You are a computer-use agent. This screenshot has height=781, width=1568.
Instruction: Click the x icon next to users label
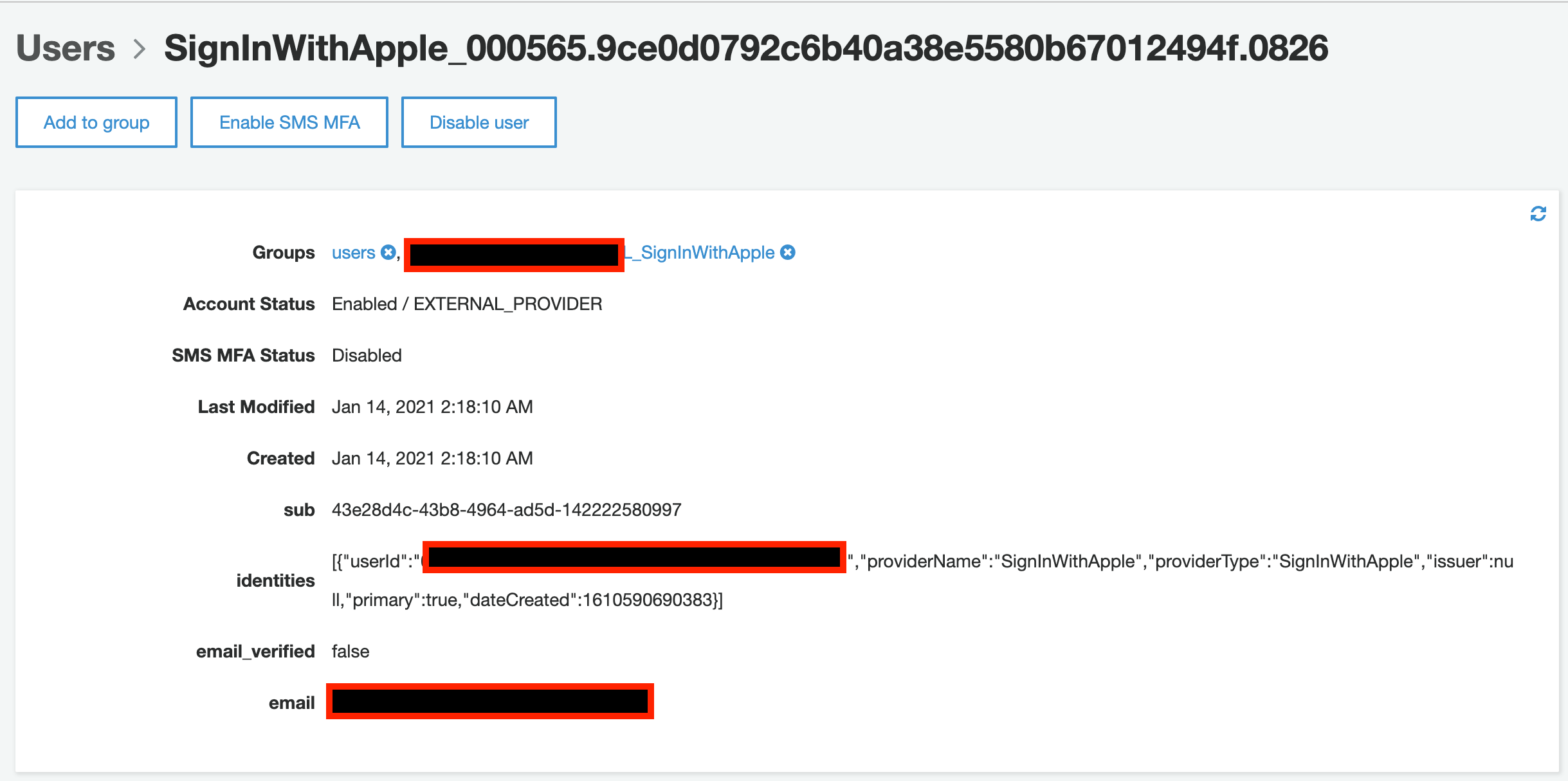[x=388, y=252]
